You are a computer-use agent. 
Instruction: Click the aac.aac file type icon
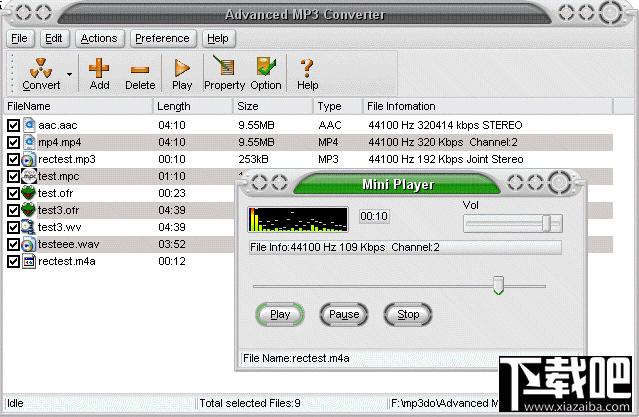[29, 125]
